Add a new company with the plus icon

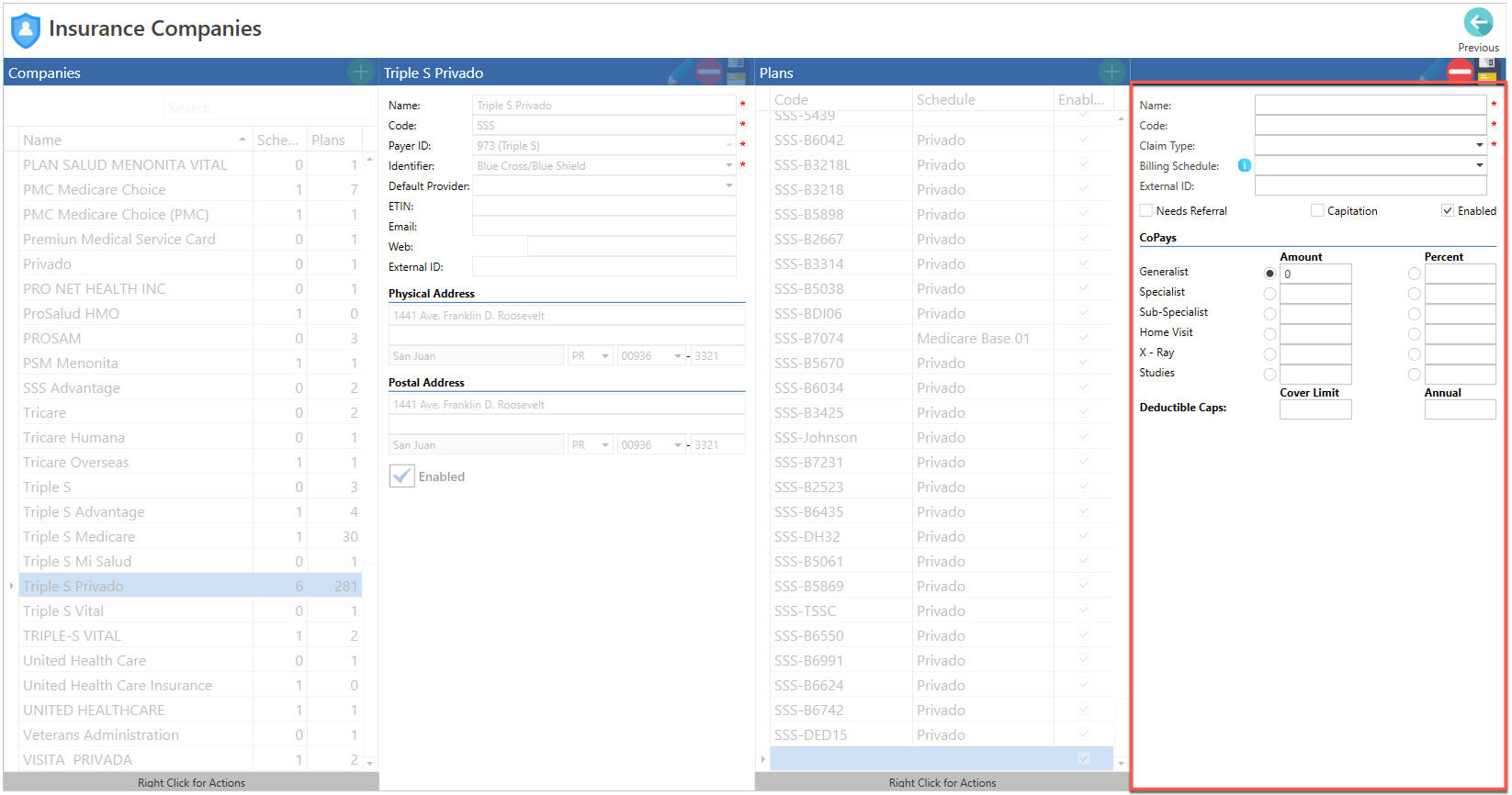[x=360, y=72]
